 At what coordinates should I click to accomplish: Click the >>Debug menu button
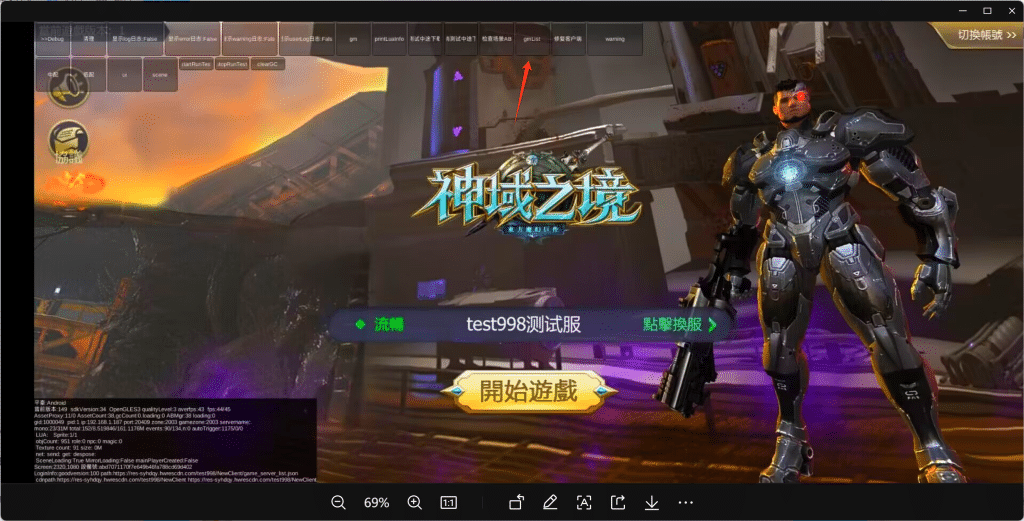(x=52, y=39)
